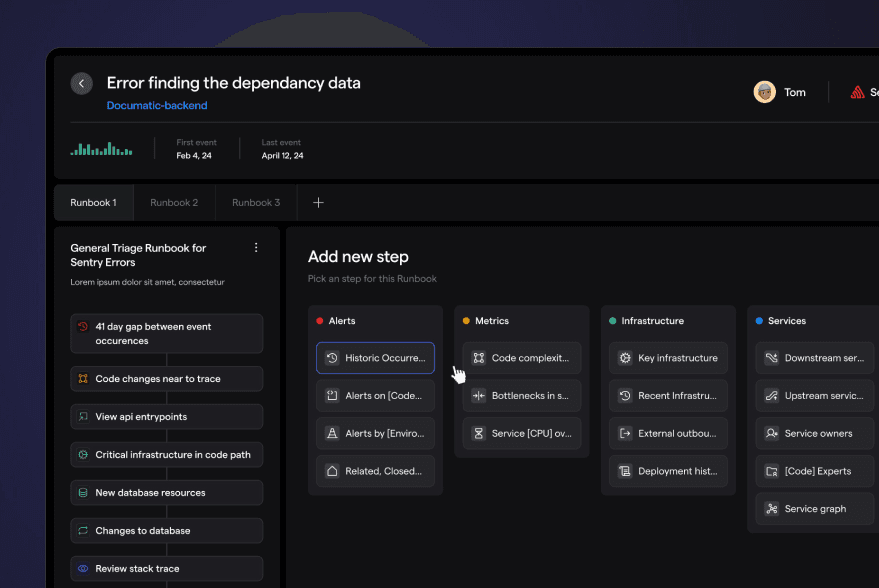The image size is (879, 588).
Task: Add a new runbook tab with plus icon
Action: coord(318,202)
